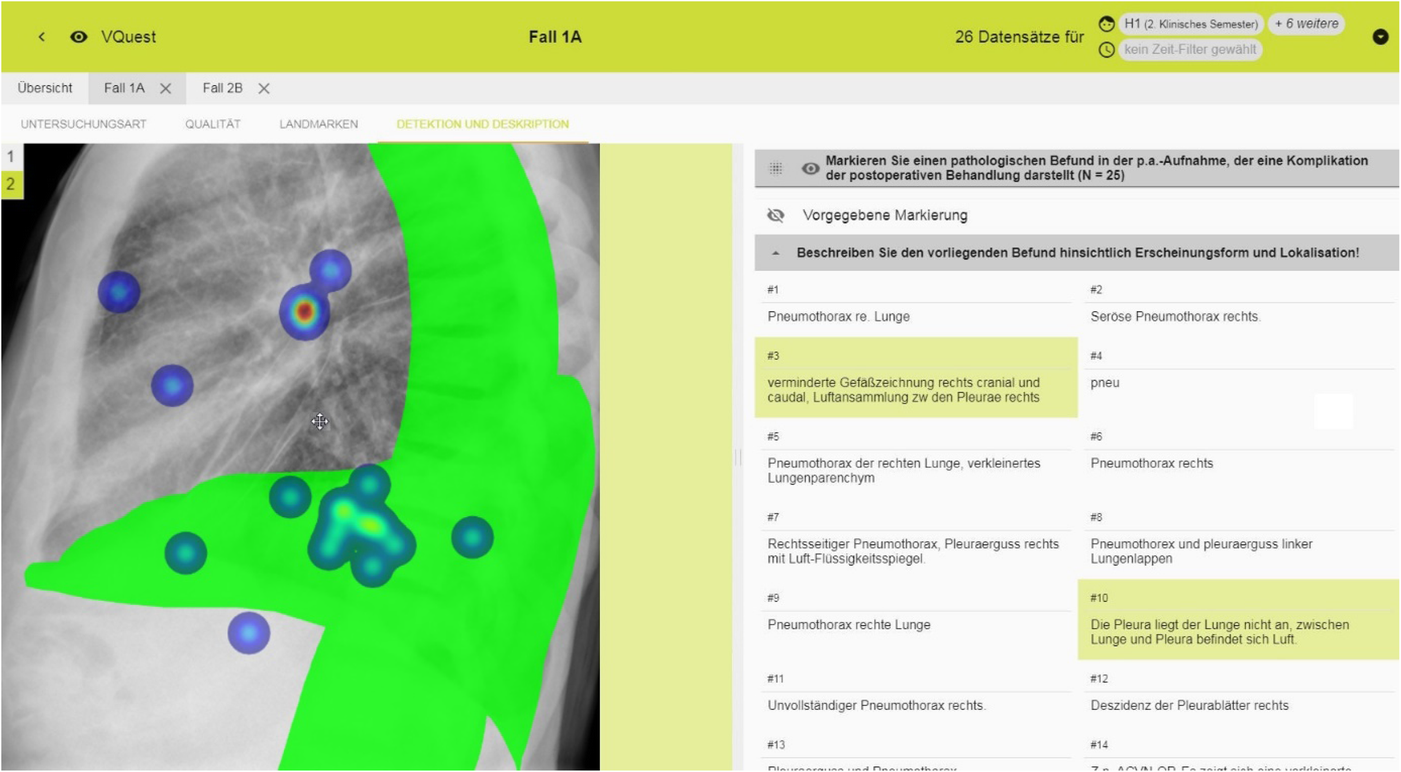Select the Fall 1A tab
Viewport: 1401px width, 772px height.
coord(124,88)
